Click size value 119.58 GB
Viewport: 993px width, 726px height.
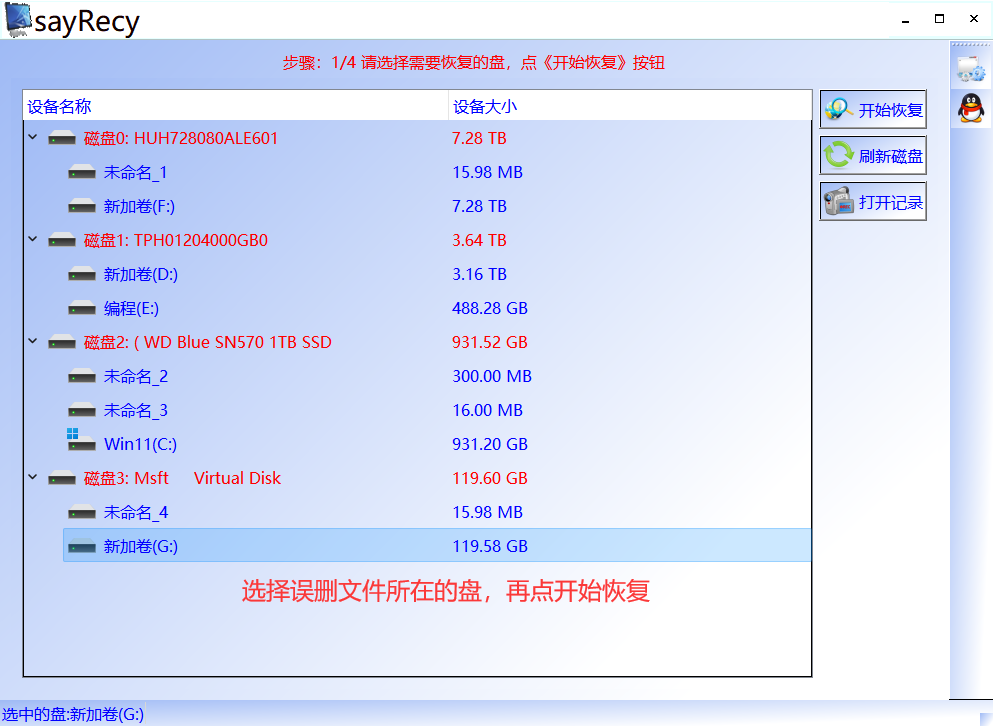490,546
